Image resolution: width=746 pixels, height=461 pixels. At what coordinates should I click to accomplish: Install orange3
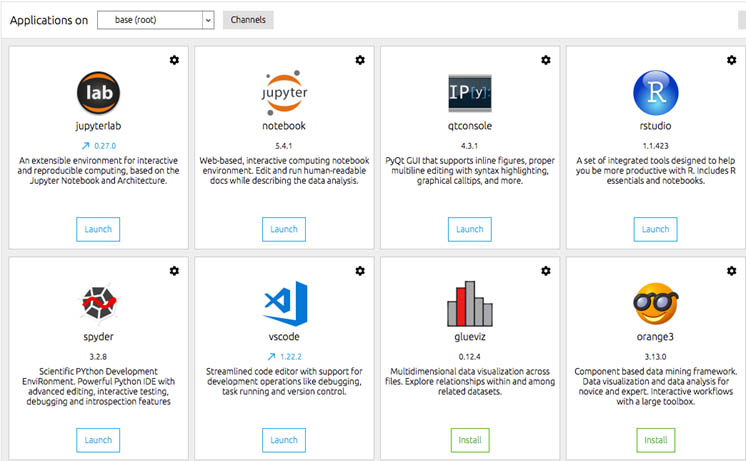coord(656,440)
